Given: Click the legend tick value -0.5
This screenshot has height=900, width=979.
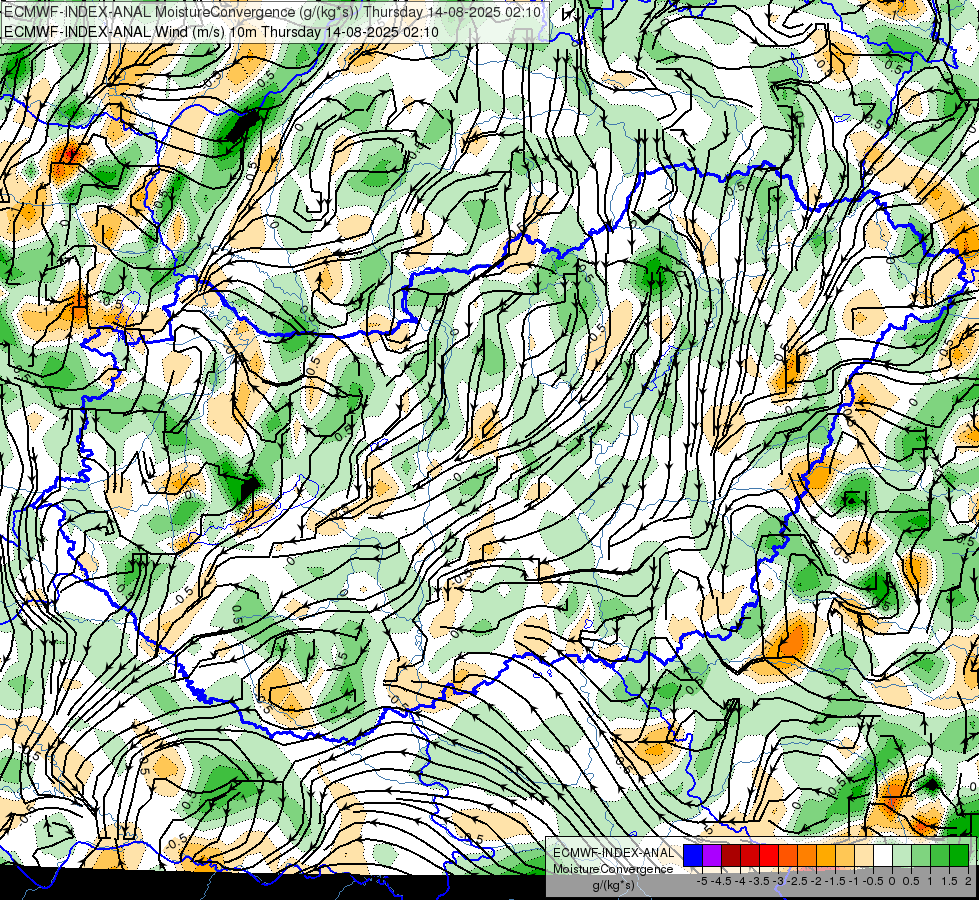Looking at the screenshot, I should [873, 881].
